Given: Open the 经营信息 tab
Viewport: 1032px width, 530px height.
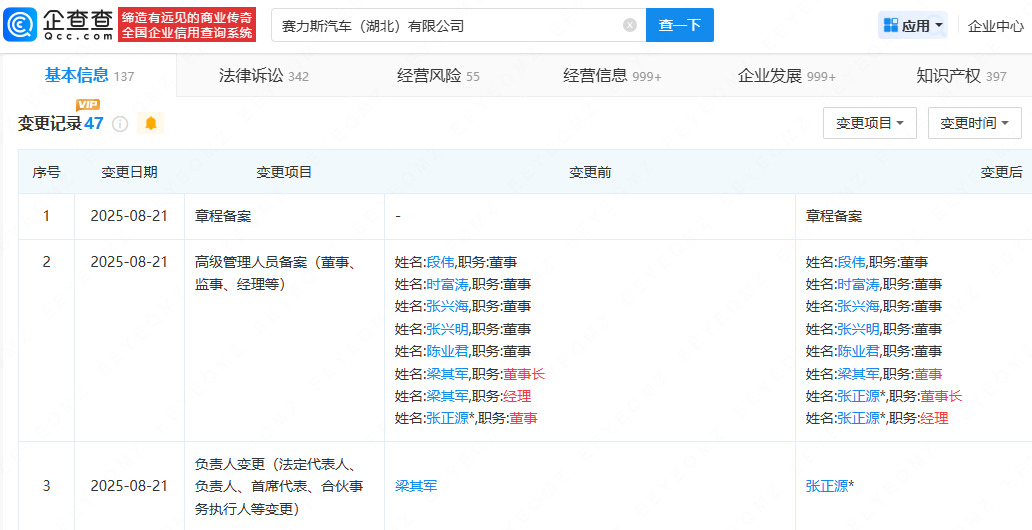Looking at the screenshot, I should pyautogui.click(x=612, y=76).
